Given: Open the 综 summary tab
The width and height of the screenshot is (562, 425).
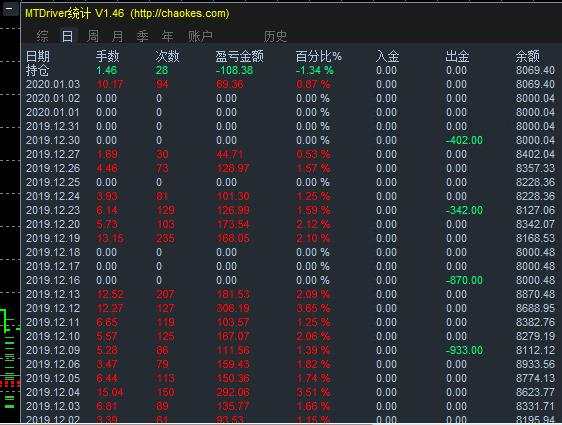Looking at the screenshot, I should pyautogui.click(x=43, y=36).
